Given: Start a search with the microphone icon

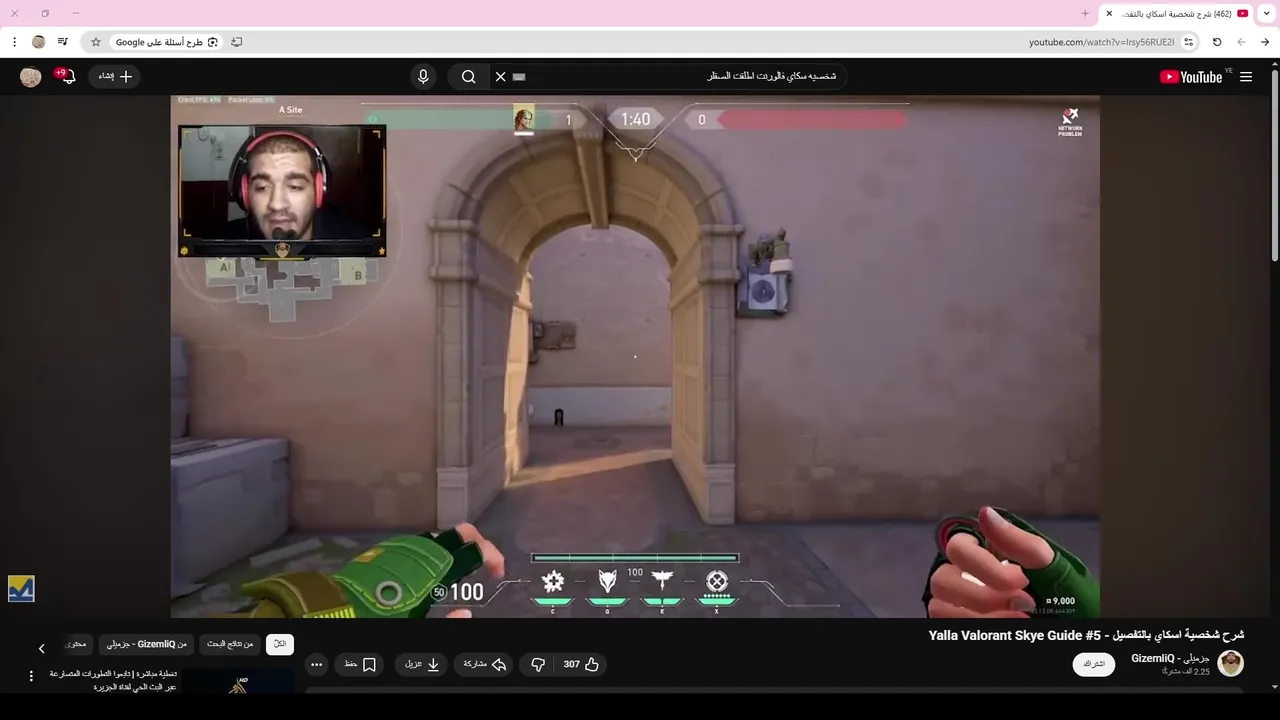Looking at the screenshot, I should pyautogui.click(x=423, y=77).
